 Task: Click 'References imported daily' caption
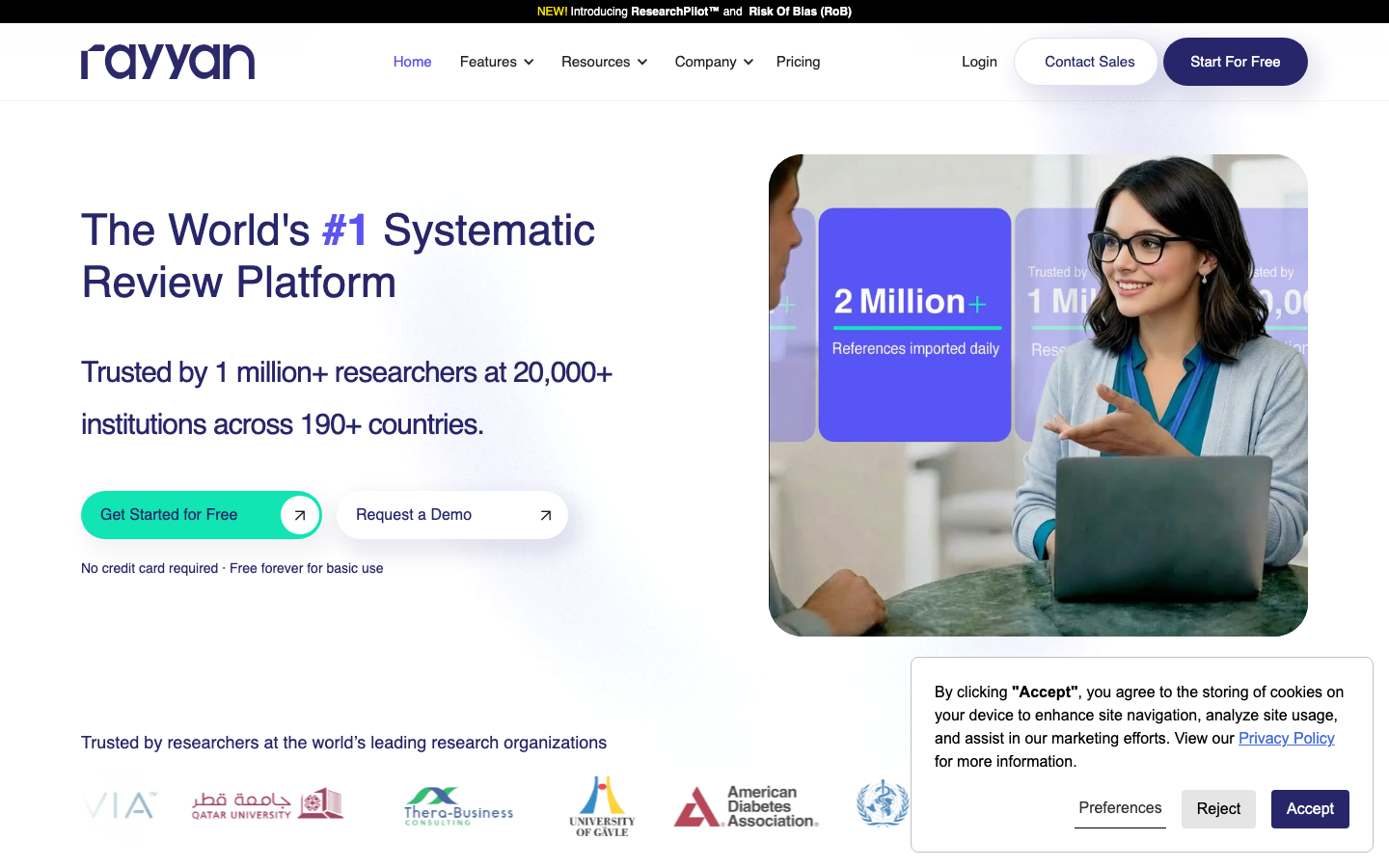[915, 348]
